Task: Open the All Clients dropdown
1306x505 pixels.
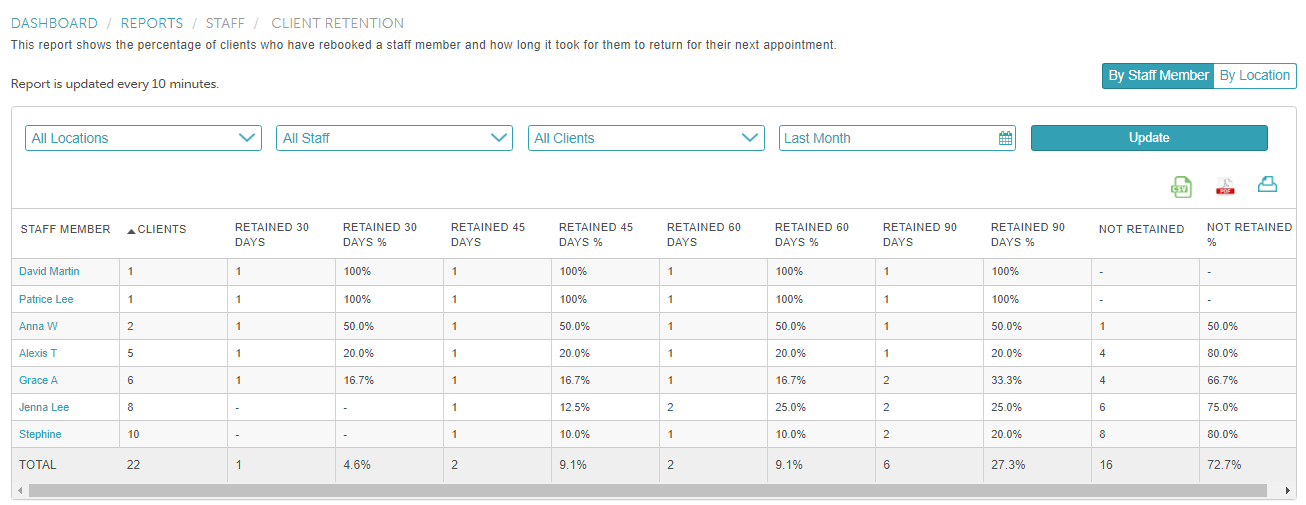Action: click(646, 138)
